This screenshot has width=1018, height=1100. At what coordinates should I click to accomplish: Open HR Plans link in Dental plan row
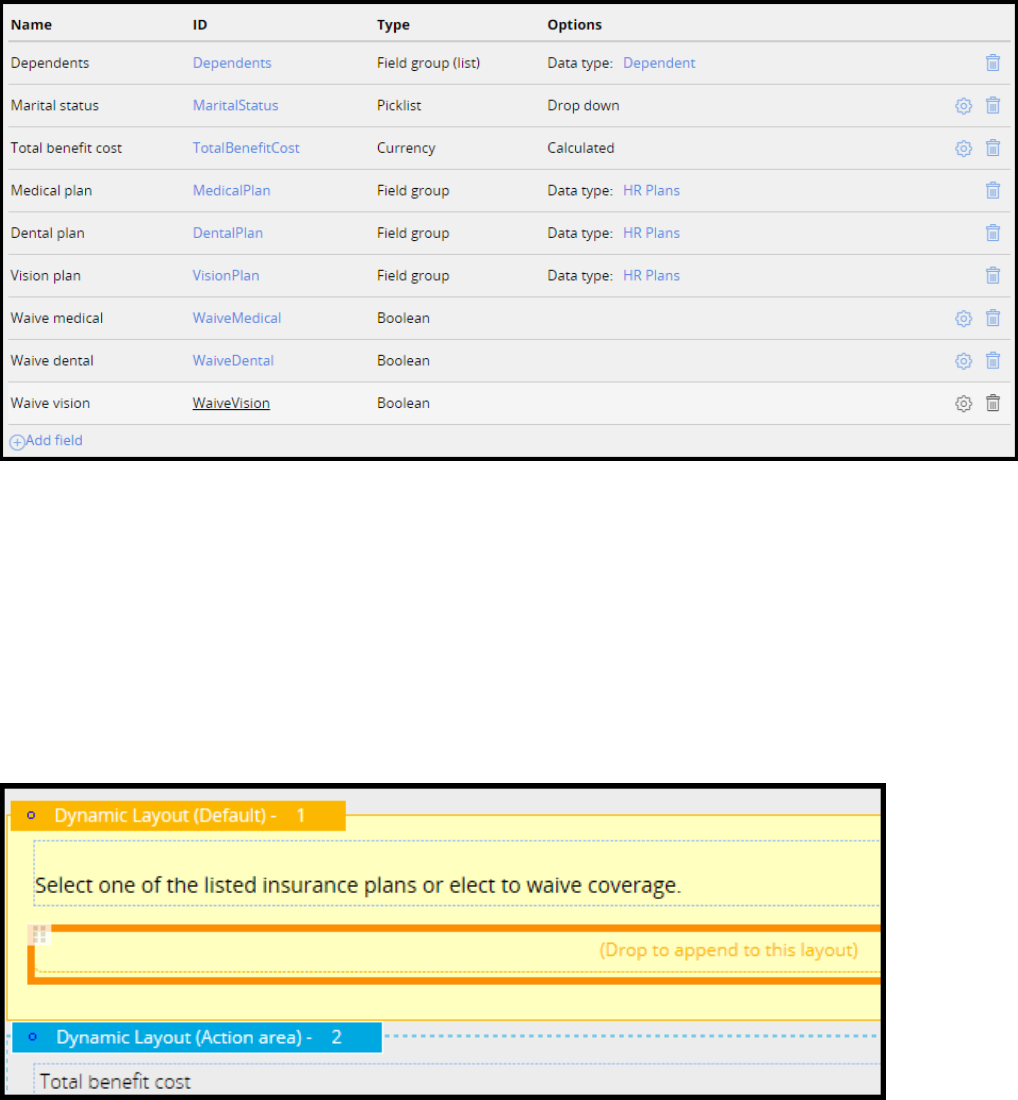pos(651,233)
